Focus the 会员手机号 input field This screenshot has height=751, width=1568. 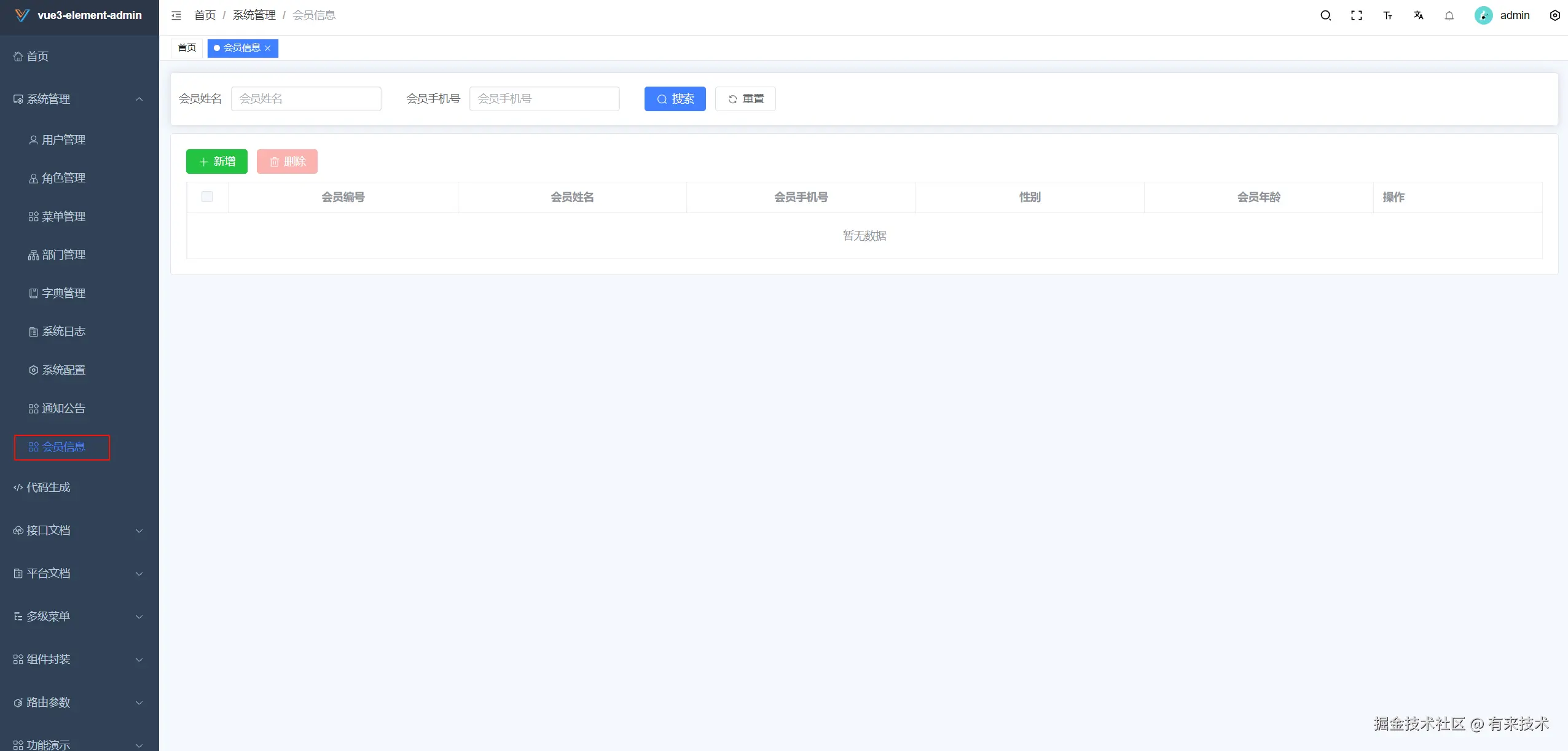pyautogui.click(x=544, y=99)
